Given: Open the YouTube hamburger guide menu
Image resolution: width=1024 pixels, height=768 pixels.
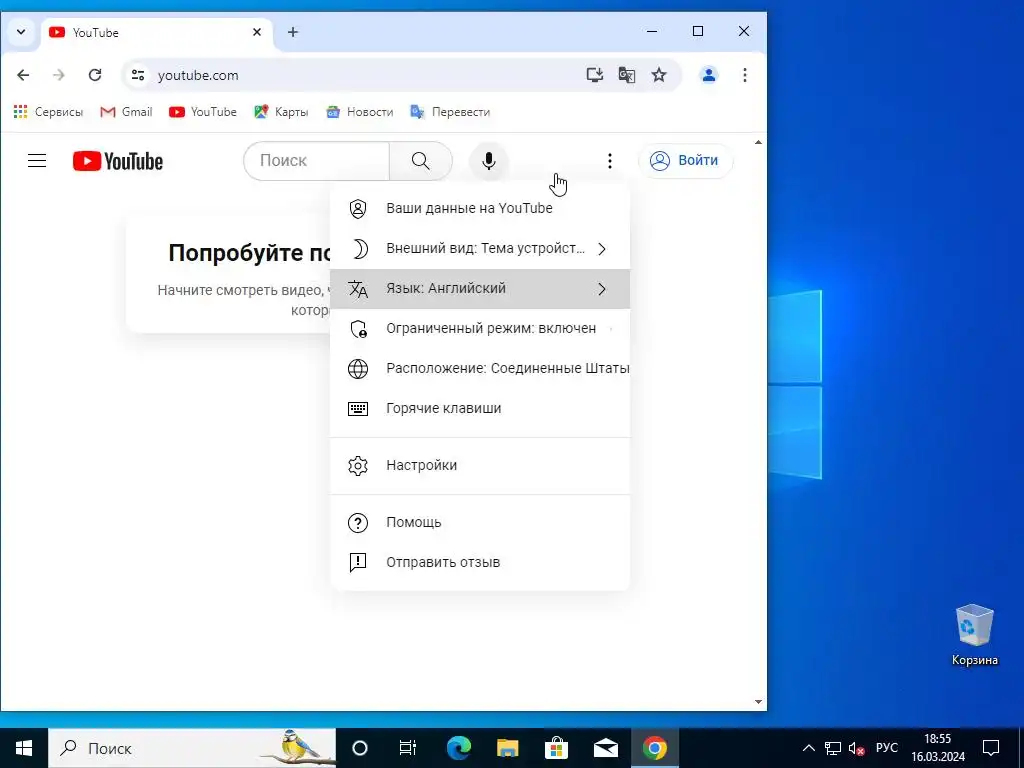Looking at the screenshot, I should coord(37,161).
